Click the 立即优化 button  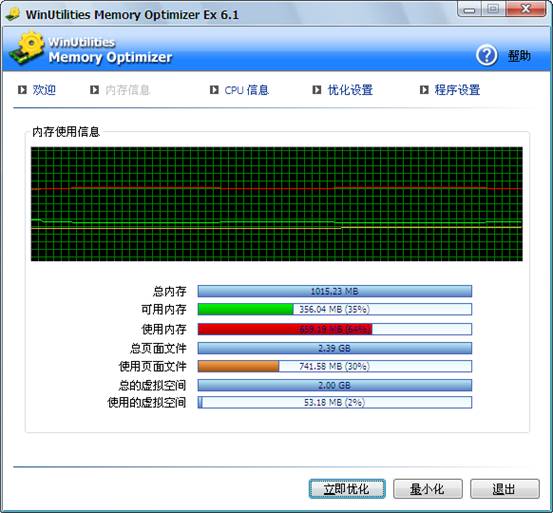click(x=347, y=489)
